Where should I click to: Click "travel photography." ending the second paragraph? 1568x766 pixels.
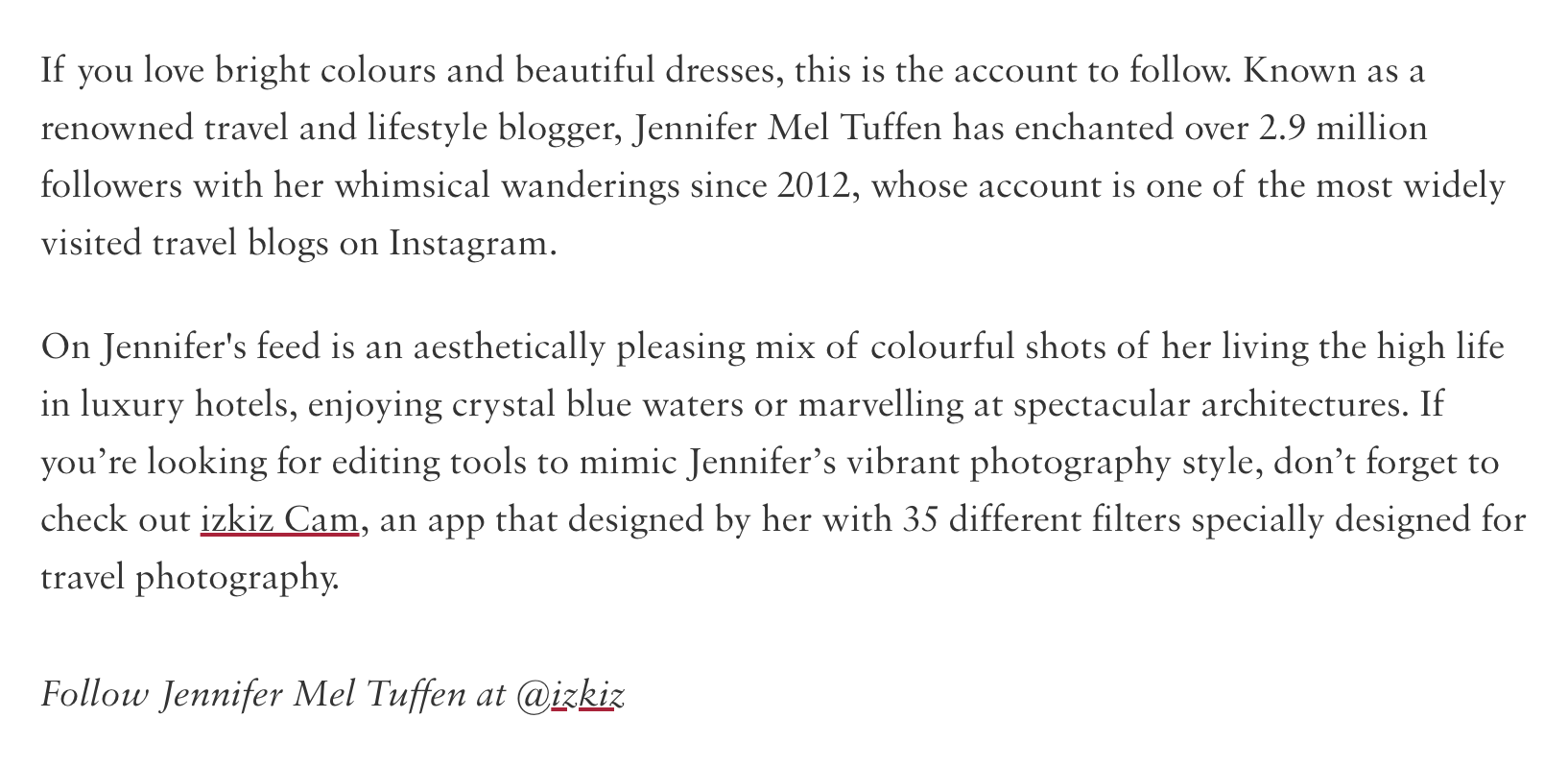[190, 578]
